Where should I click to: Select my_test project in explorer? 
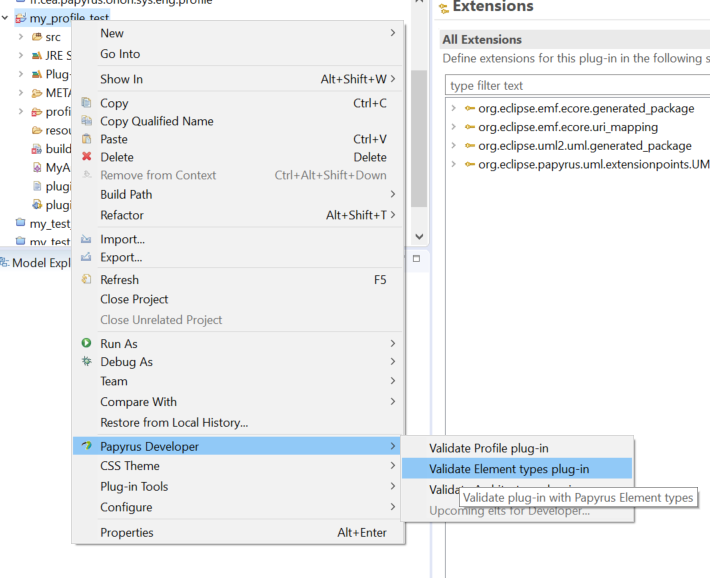point(43,224)
